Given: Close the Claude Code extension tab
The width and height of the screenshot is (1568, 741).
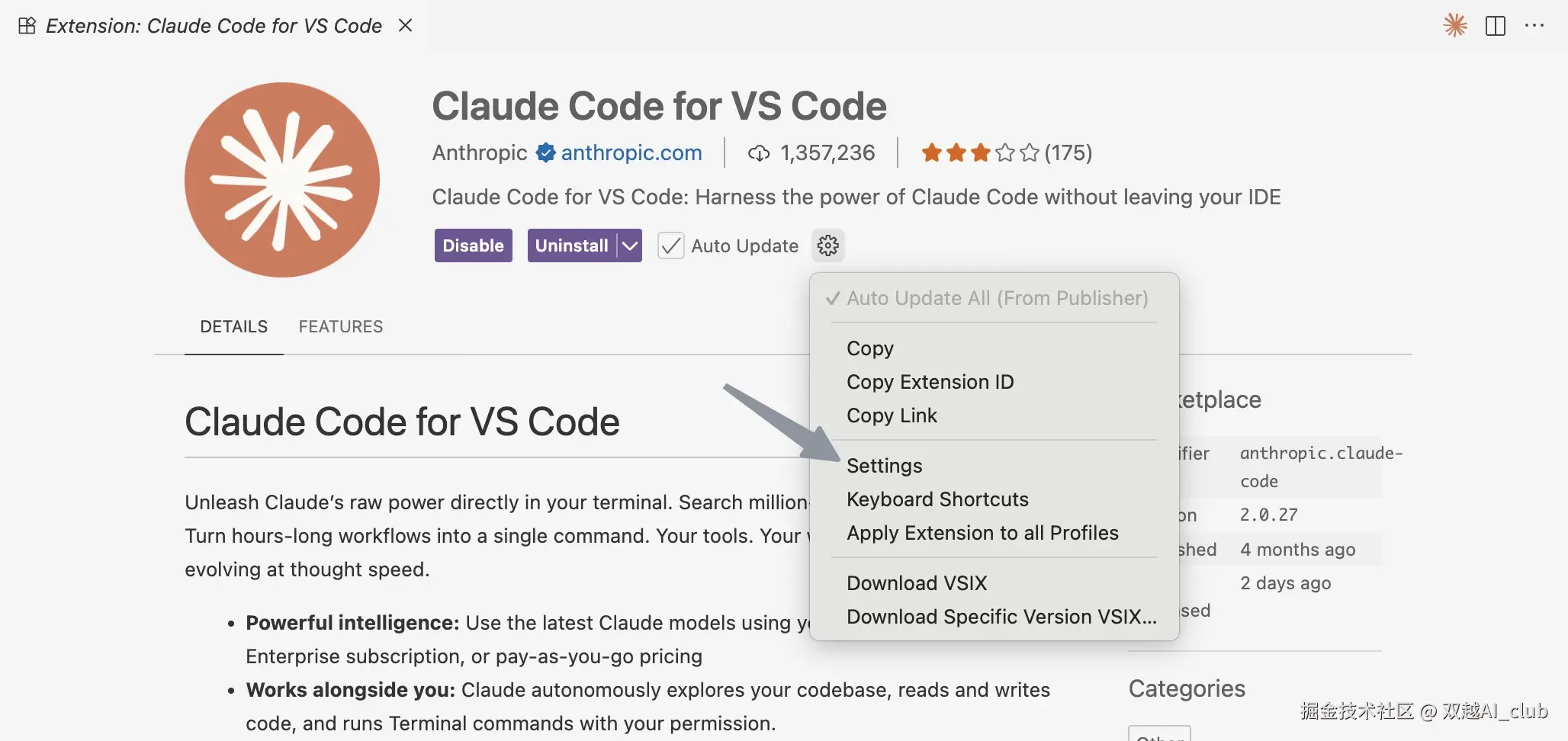Looking at the screenshot, I should tap(406, 26).
